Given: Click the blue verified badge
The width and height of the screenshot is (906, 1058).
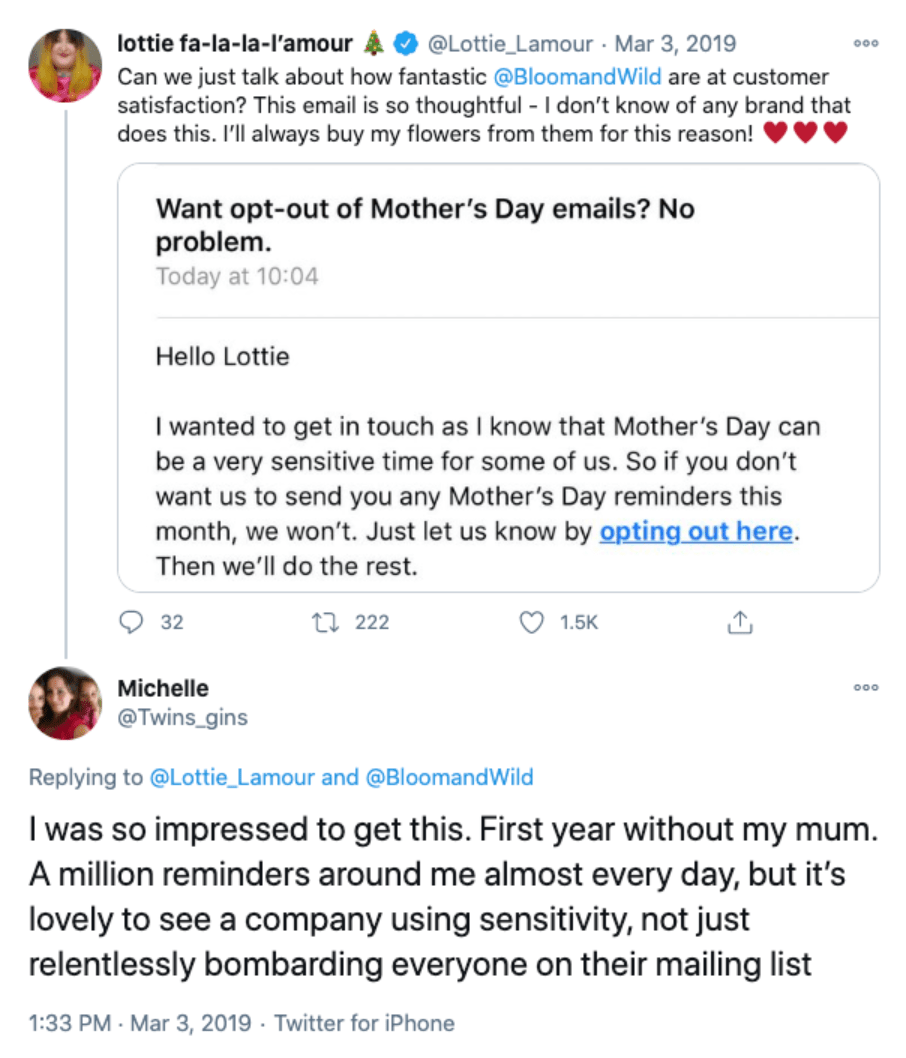Looking at the screenshot, I should tap(405, 44).
